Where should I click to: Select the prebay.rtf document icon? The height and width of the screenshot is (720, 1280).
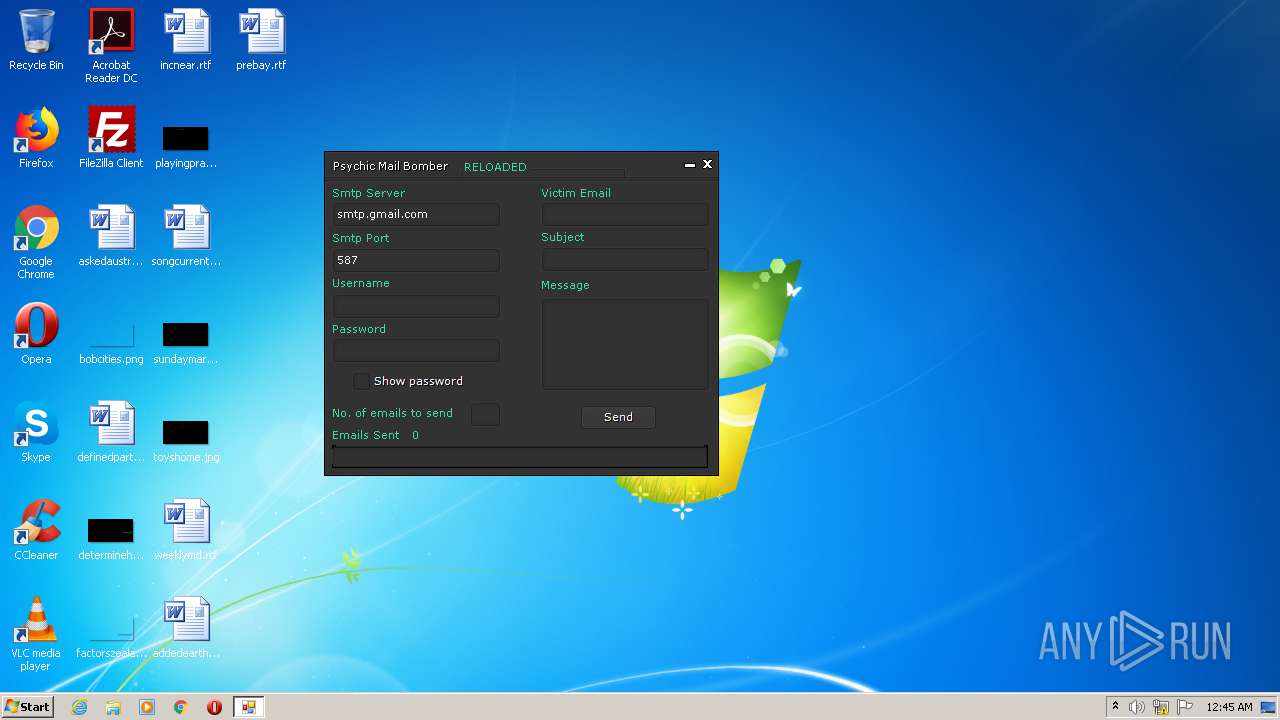pos(261,41)
